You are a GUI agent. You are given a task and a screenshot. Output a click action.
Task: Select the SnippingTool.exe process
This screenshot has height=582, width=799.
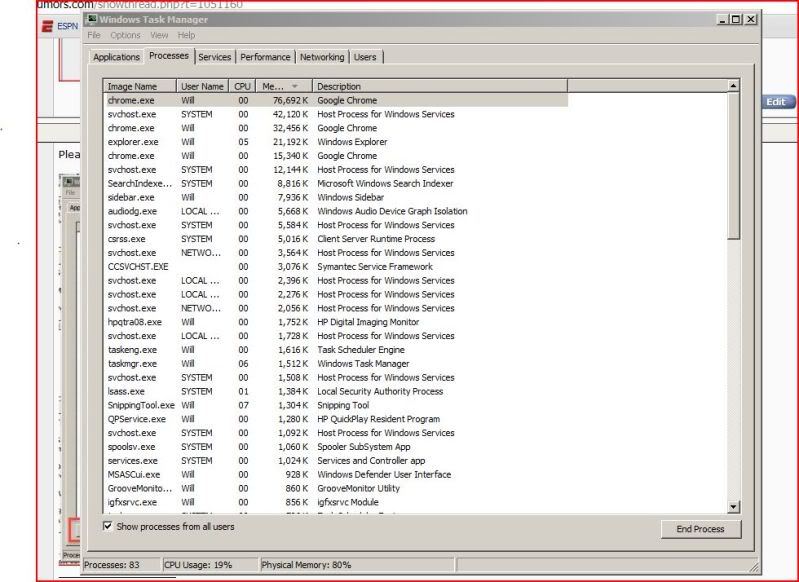335,405
